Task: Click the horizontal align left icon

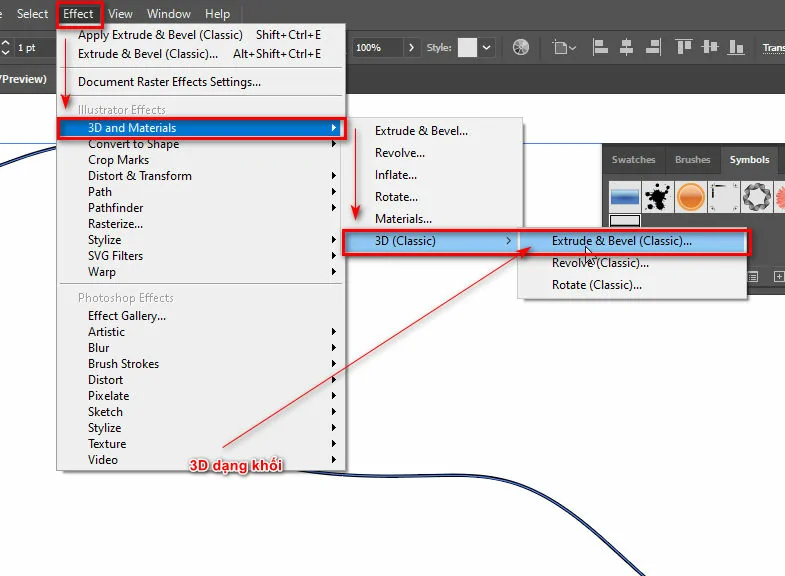Action: coord(600,47)
